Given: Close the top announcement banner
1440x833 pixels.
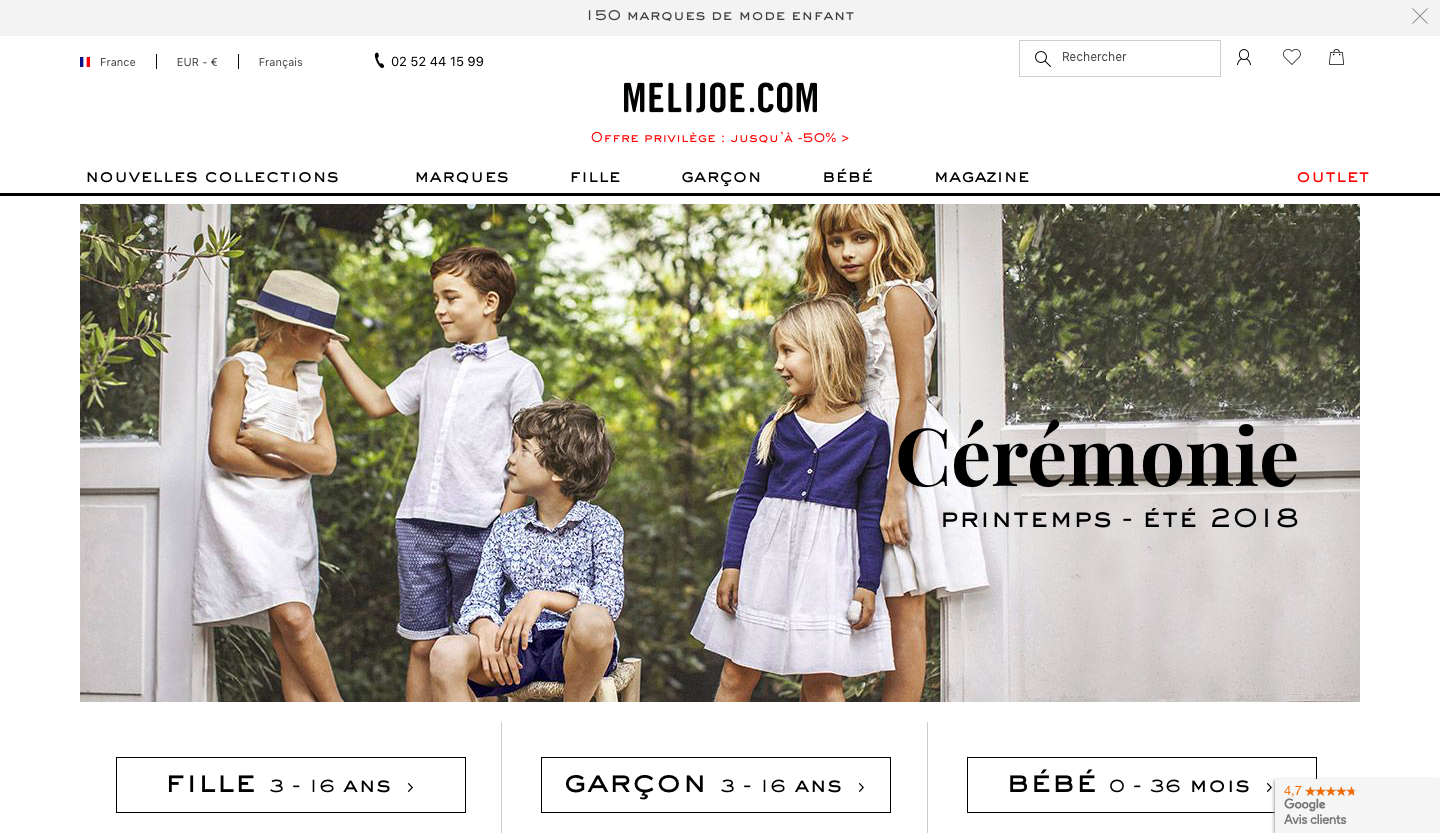Looking at the screenshot, I should 1420,16.
